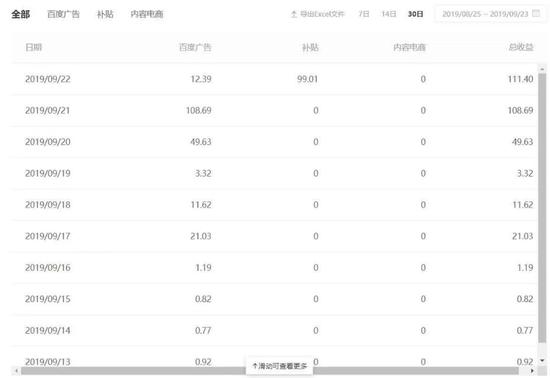
Task: Click the 111.40 total revenue value
Action: tap(521, 79)
